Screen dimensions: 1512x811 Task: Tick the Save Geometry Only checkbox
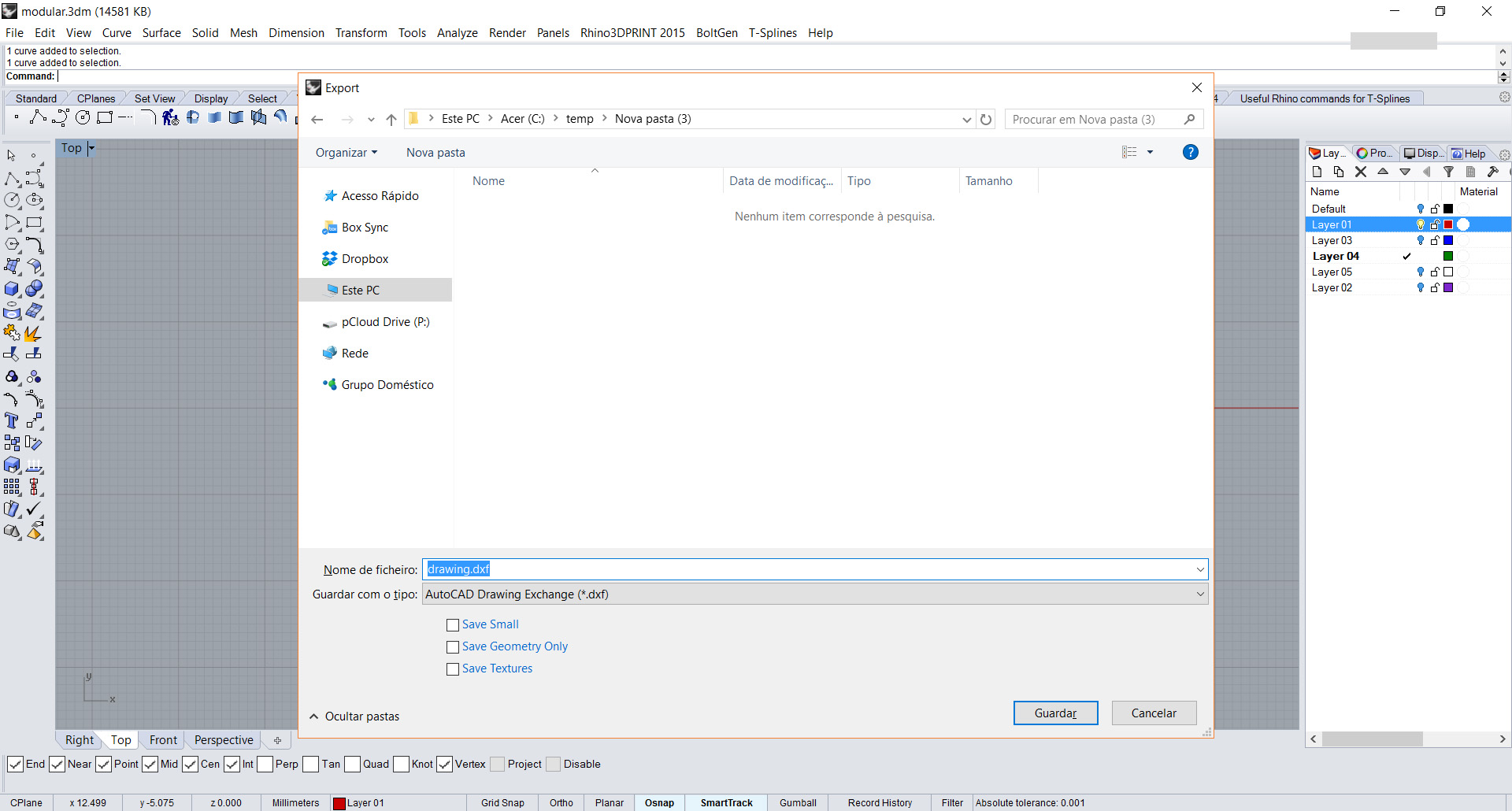[x=453, y=647]
